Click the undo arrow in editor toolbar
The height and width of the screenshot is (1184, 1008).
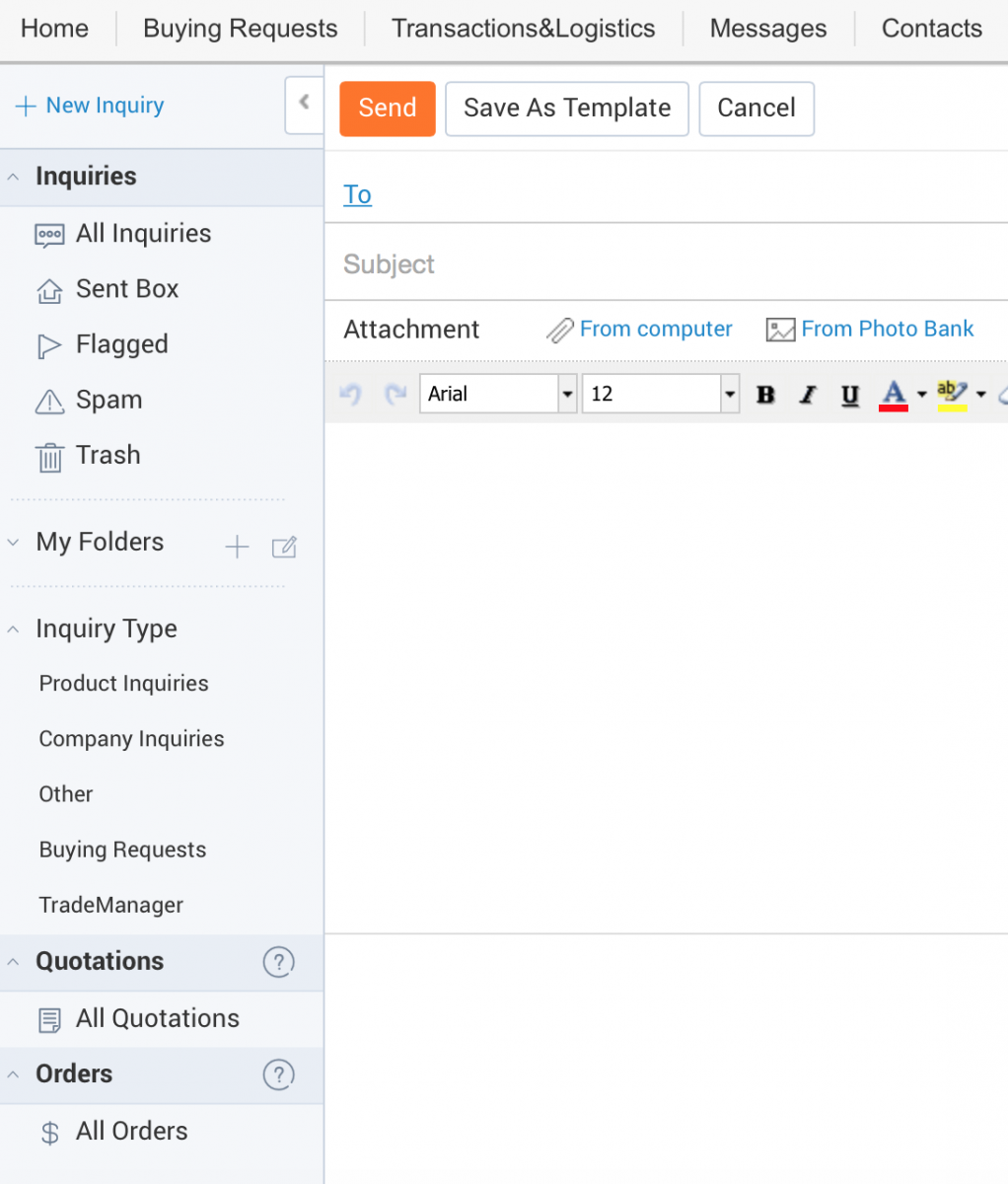(350, 395)
